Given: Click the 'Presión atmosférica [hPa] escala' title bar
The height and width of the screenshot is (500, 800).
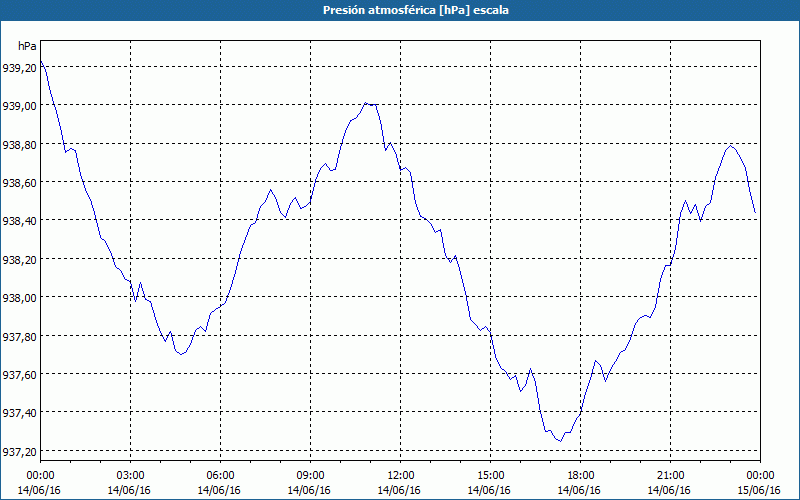Looking at the screenshot, I should pos(400,10).
